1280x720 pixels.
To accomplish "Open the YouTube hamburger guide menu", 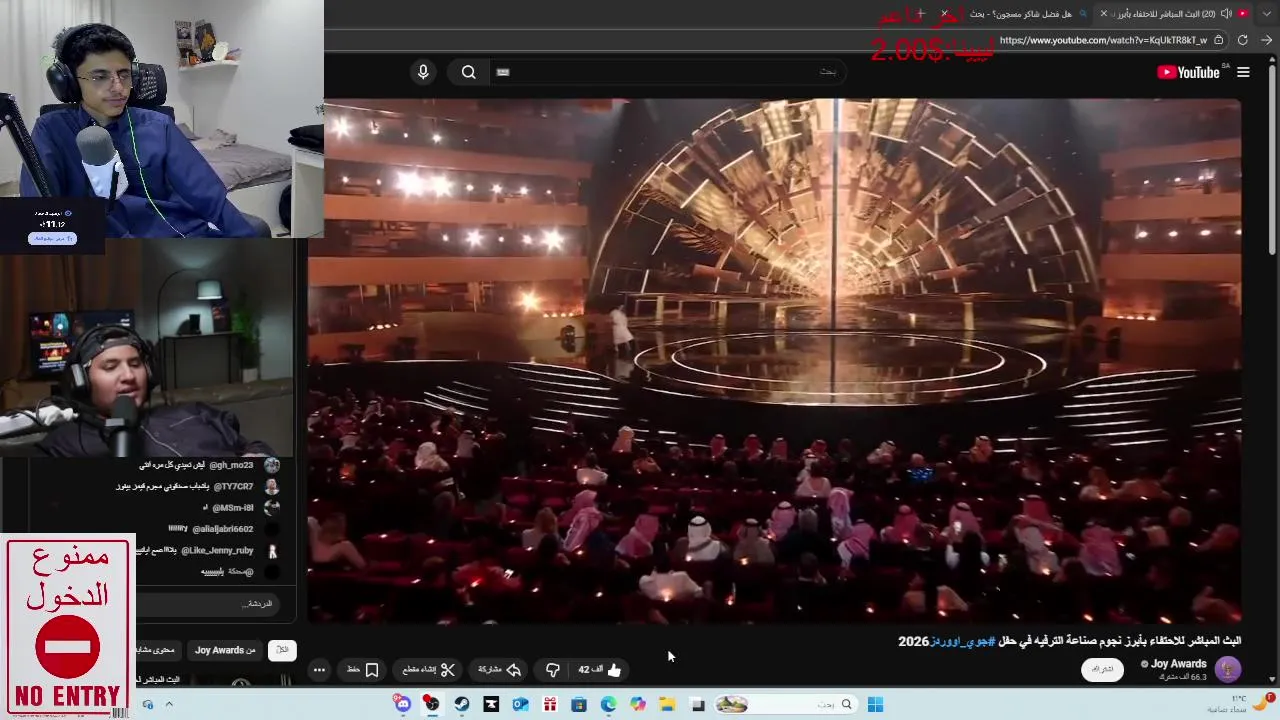I will (x=1243, y=72).
